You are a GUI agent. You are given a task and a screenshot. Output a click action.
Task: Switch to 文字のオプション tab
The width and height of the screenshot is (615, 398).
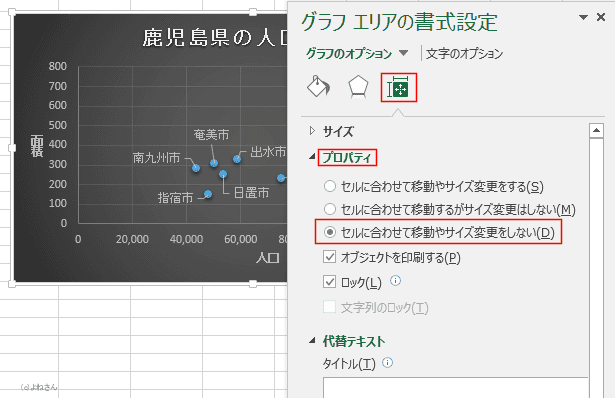(x=464, y=53)
